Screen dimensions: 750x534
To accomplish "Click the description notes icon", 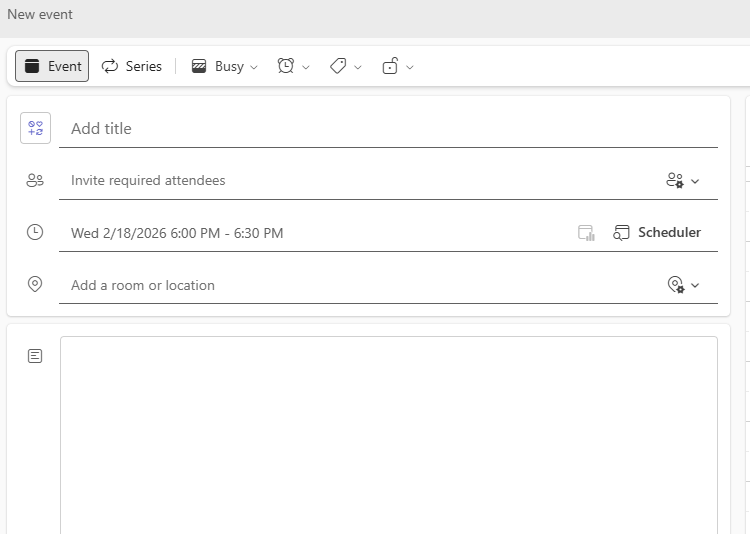I will [x=35, y=356].
